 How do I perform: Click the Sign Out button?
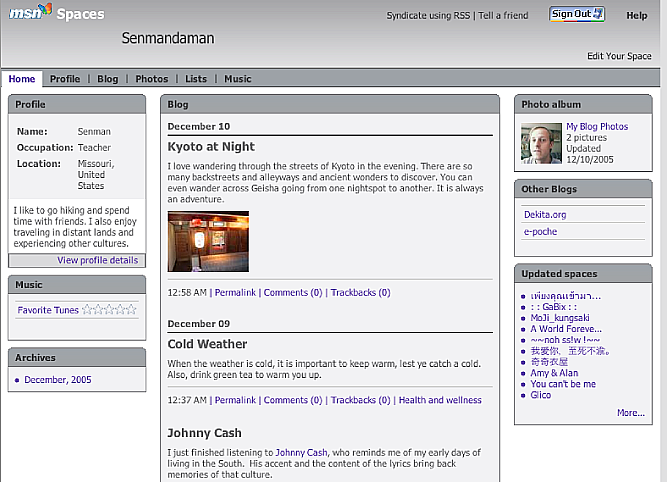[577, 14]
